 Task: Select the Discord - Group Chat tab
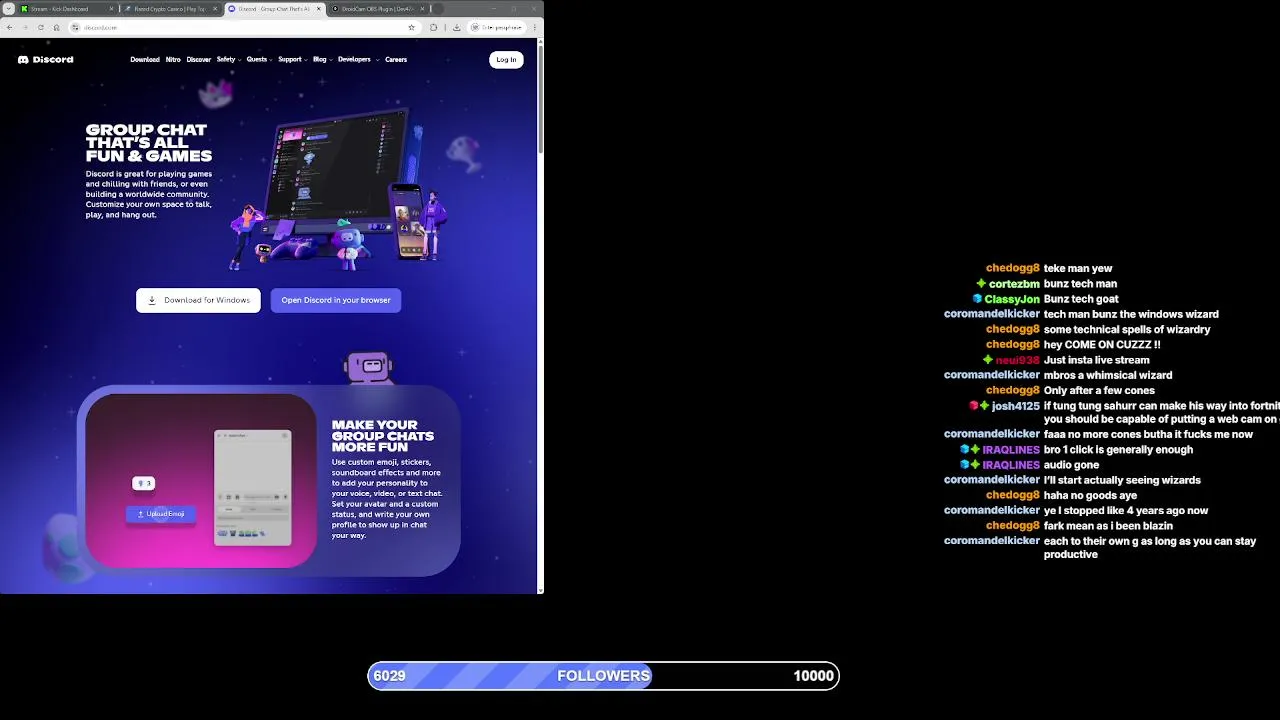[x=274, y=9]
